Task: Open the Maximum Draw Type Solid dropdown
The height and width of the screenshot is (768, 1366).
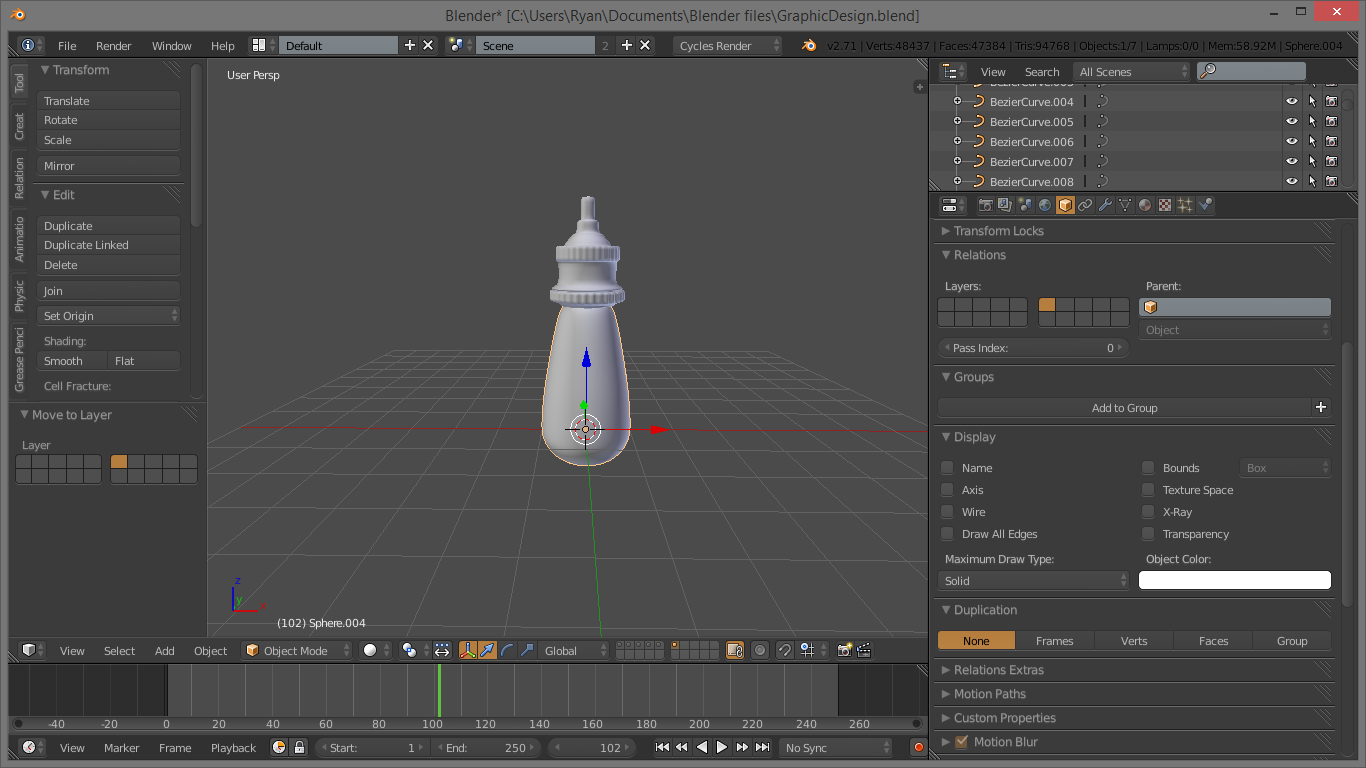Action: click(1035, 580)
